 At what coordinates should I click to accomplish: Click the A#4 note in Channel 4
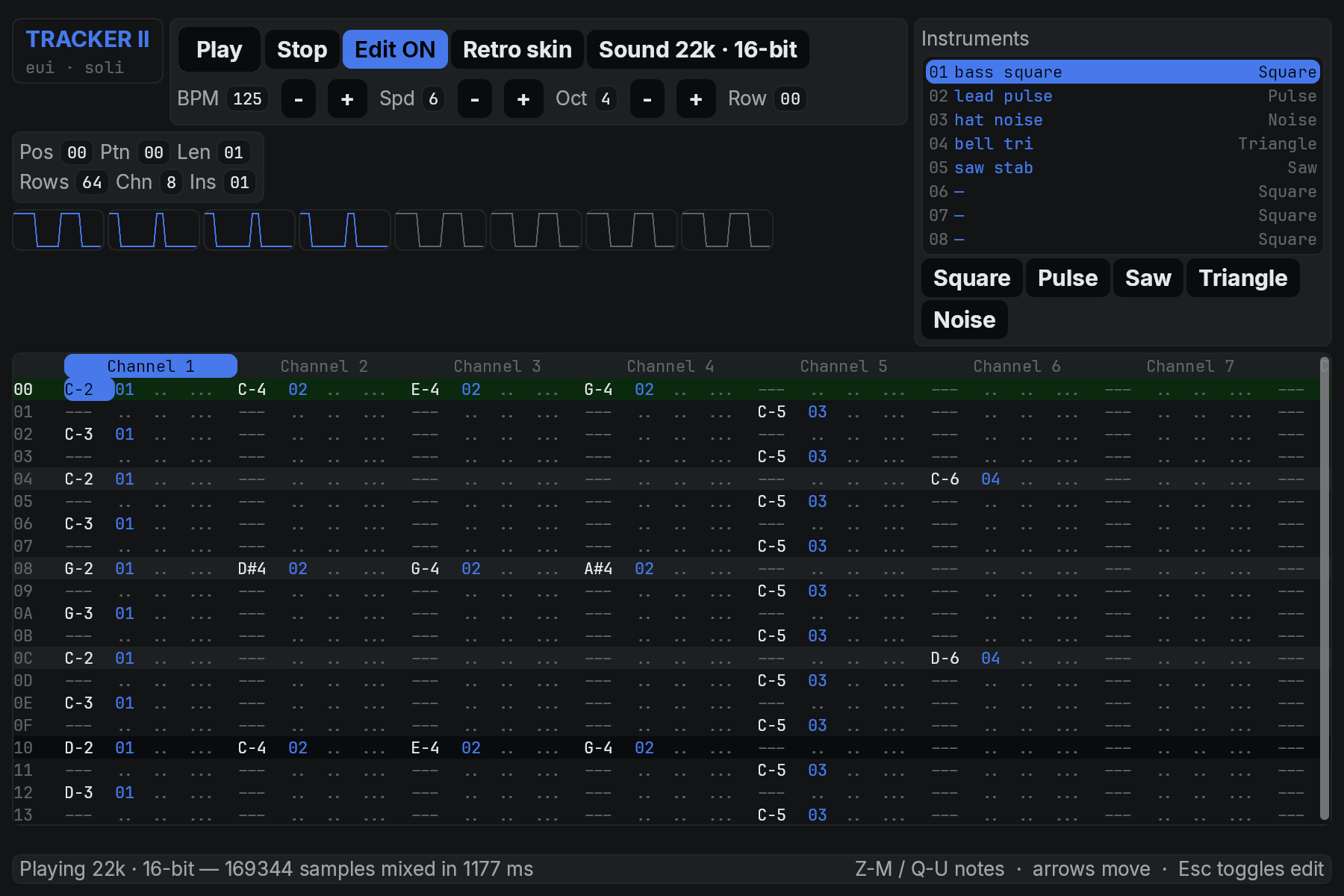pos(598,568)
